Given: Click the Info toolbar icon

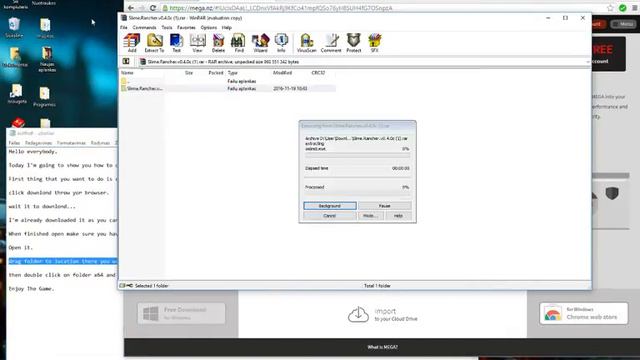Looking at the screenshot, I should pos(281,43).
